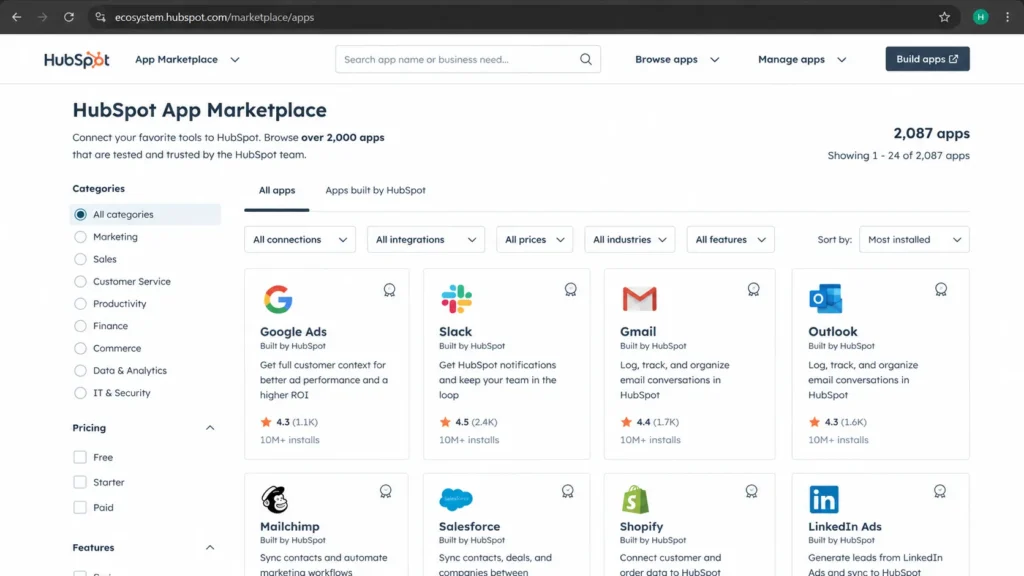This screenshot has width=1024, height=576.
Task: Select the Data & Analytics category
Action: pyautogui.click(x=80, y=370)
